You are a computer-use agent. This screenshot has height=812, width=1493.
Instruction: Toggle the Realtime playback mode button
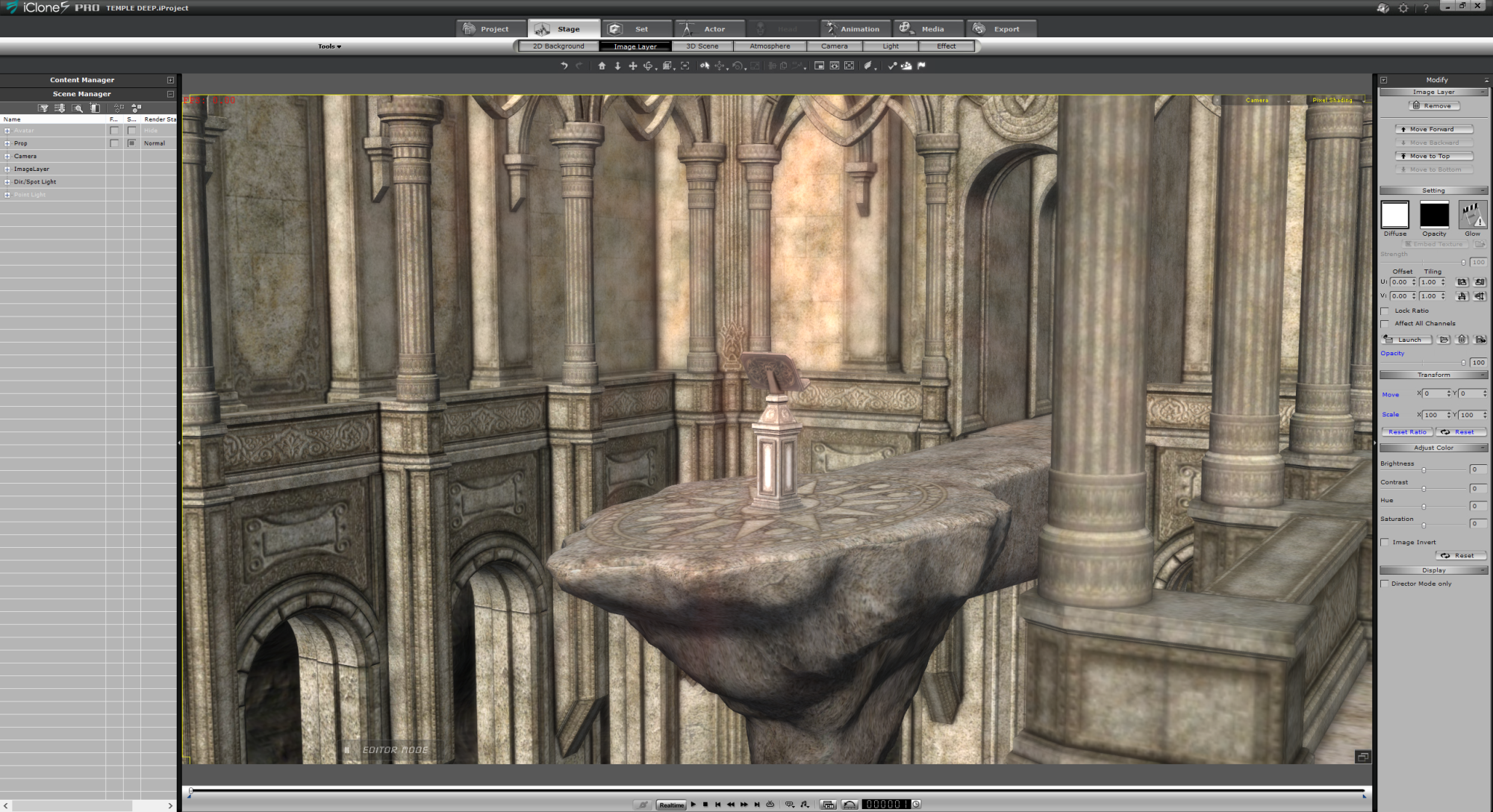click(671, 805)
